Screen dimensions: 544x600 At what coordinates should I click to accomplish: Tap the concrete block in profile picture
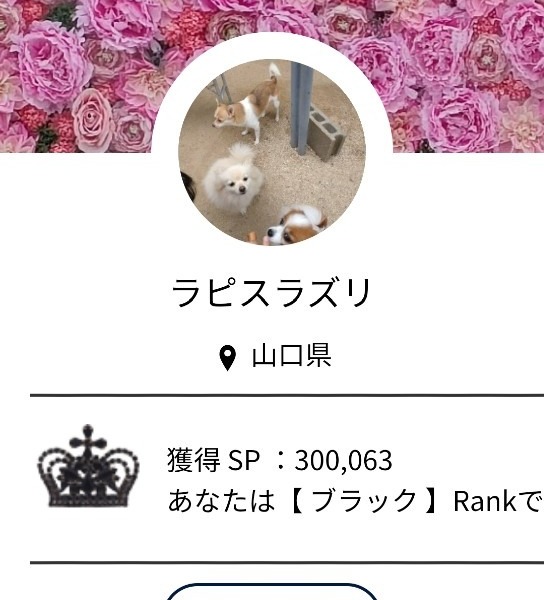point(326,132)
